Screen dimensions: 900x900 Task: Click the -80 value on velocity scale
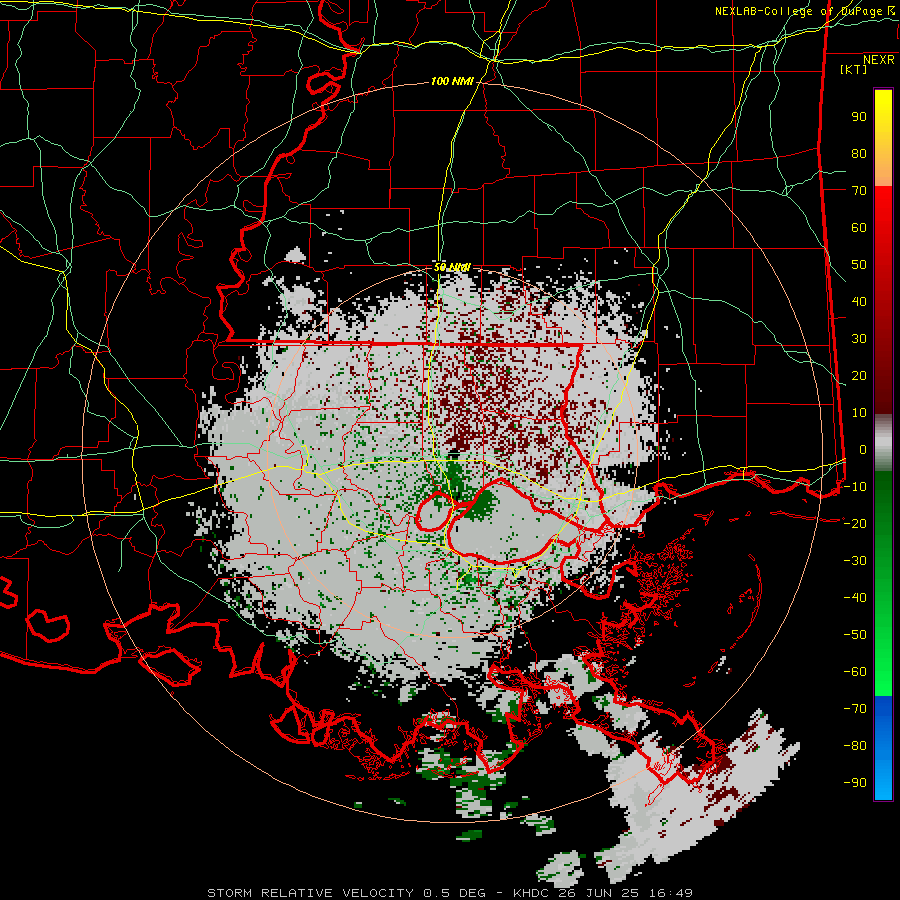click(x=855, y=746)
